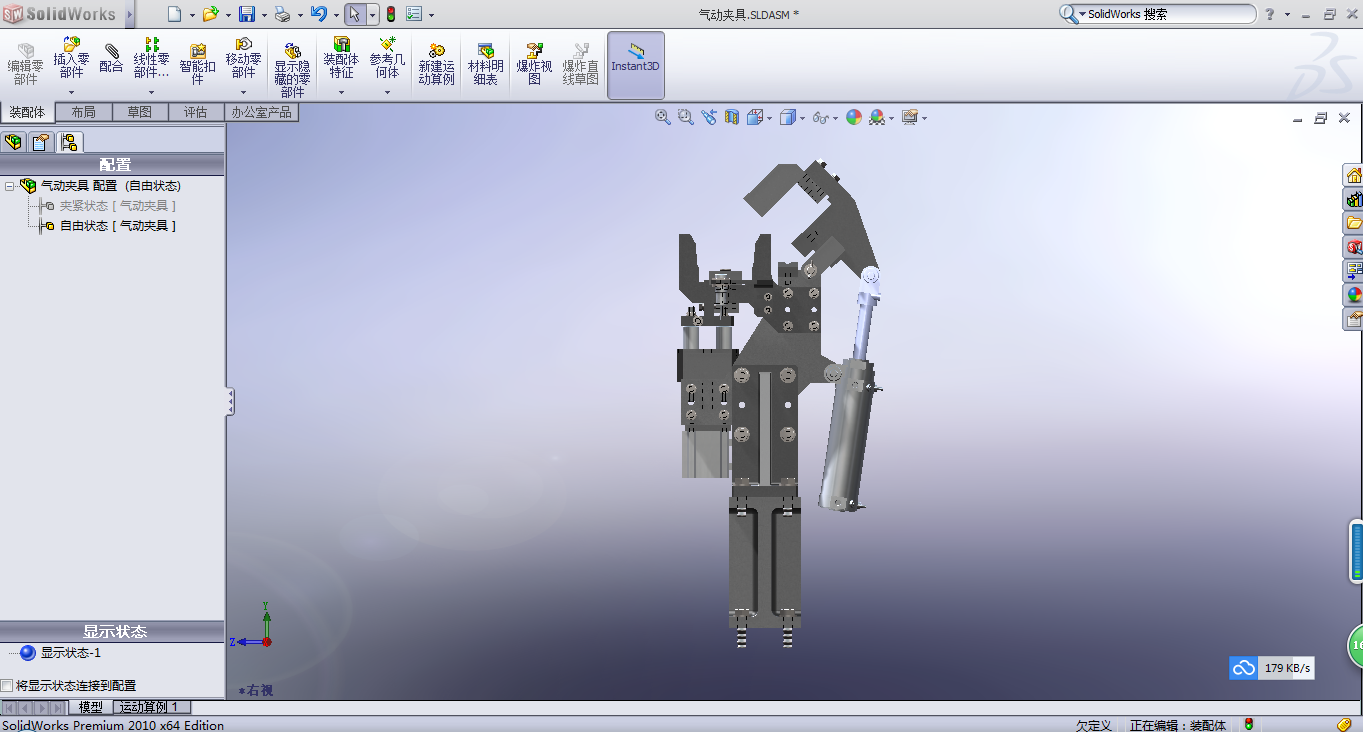This screenshot has height=732, width=1363.
Task: Click the Help question mark button
Action: pyautogui.click(x=1270, y=14)
